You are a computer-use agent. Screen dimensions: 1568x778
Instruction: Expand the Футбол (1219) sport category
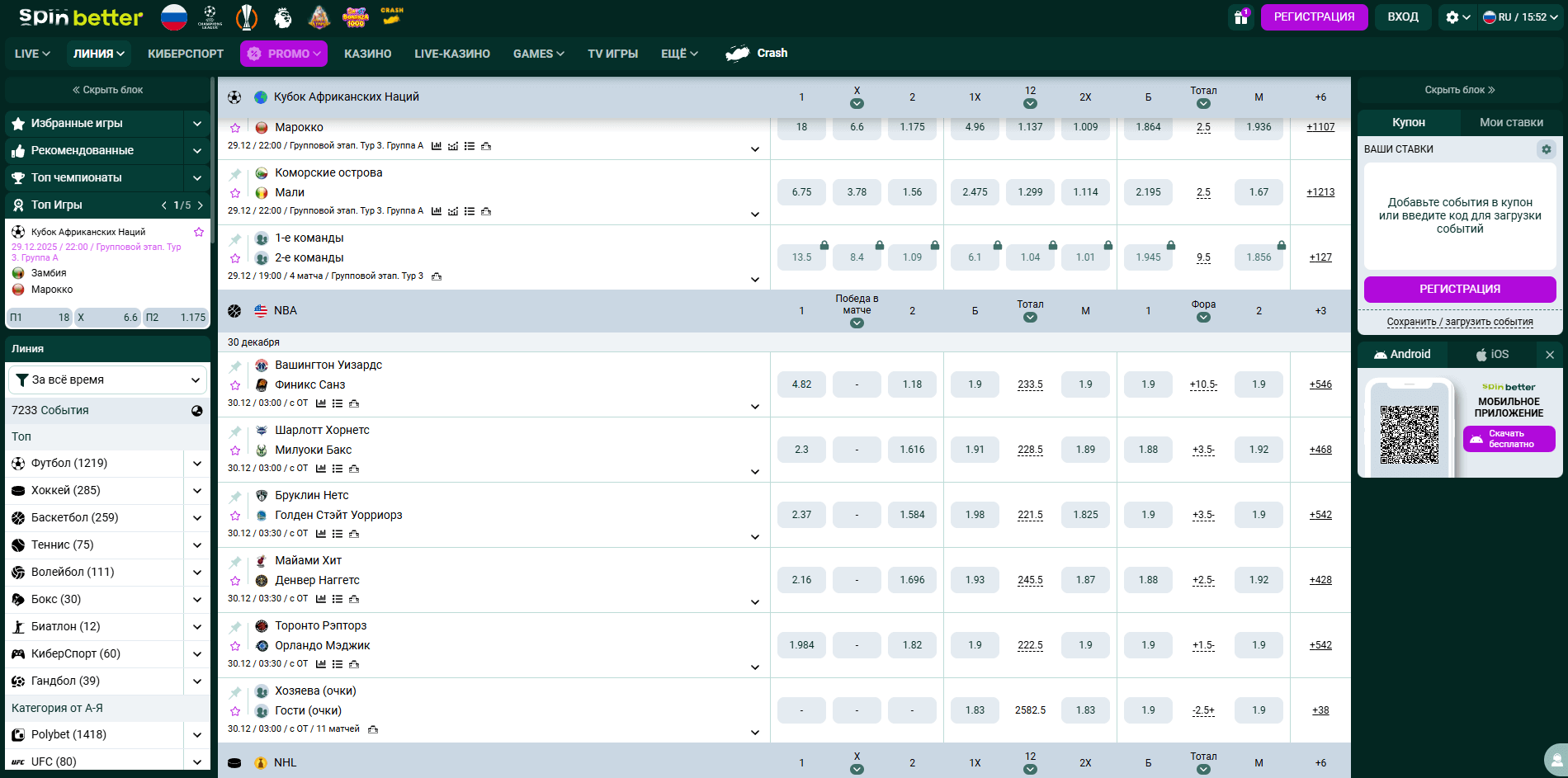(x=196, y=464)
